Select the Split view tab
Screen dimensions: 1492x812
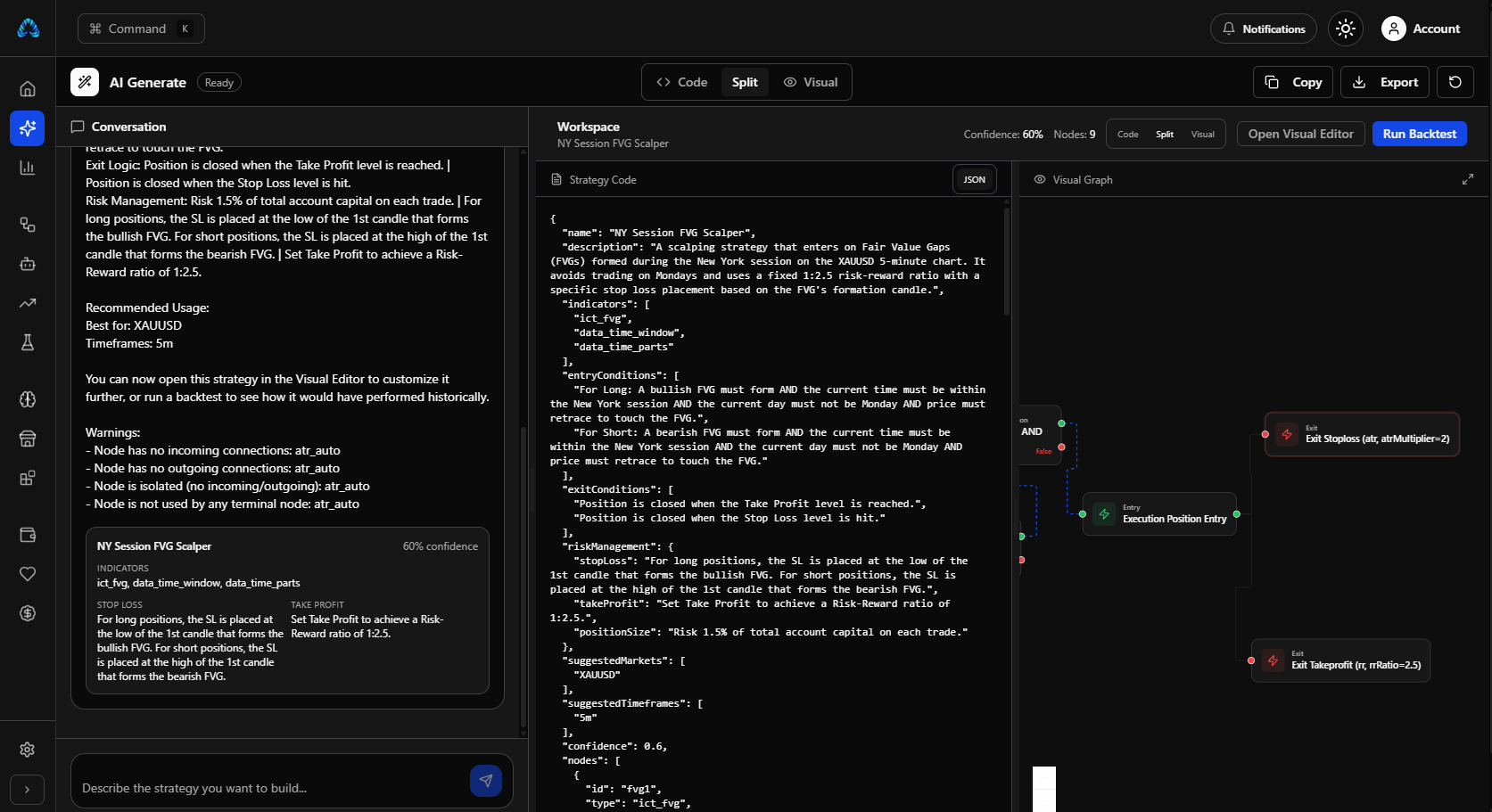click(x=745, y=82)
